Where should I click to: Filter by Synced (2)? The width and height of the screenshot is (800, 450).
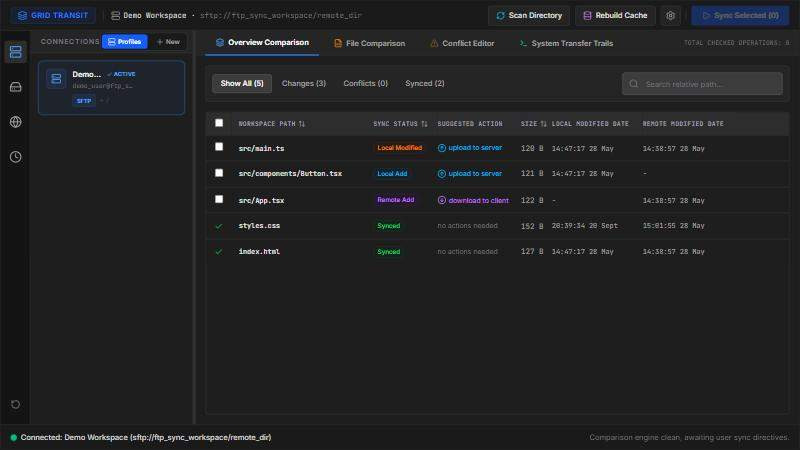click(x=424, y=84)
